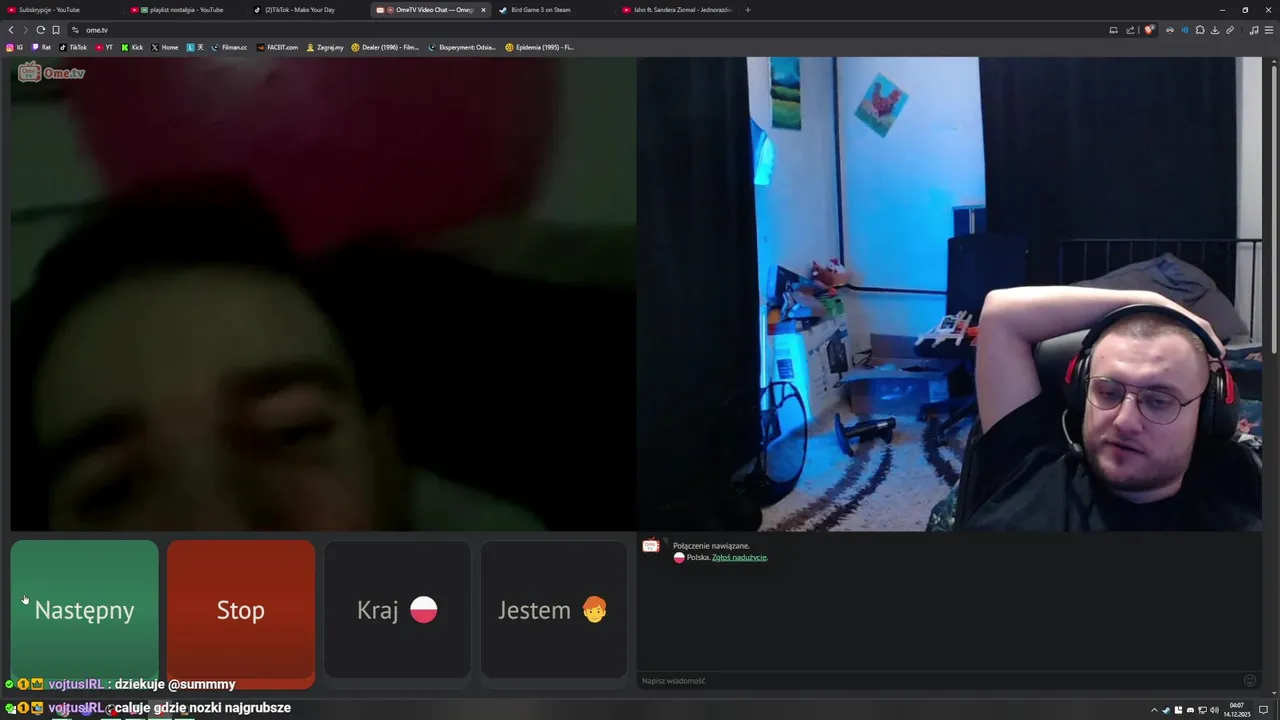Open the X Home bookmark

(165, 47)
